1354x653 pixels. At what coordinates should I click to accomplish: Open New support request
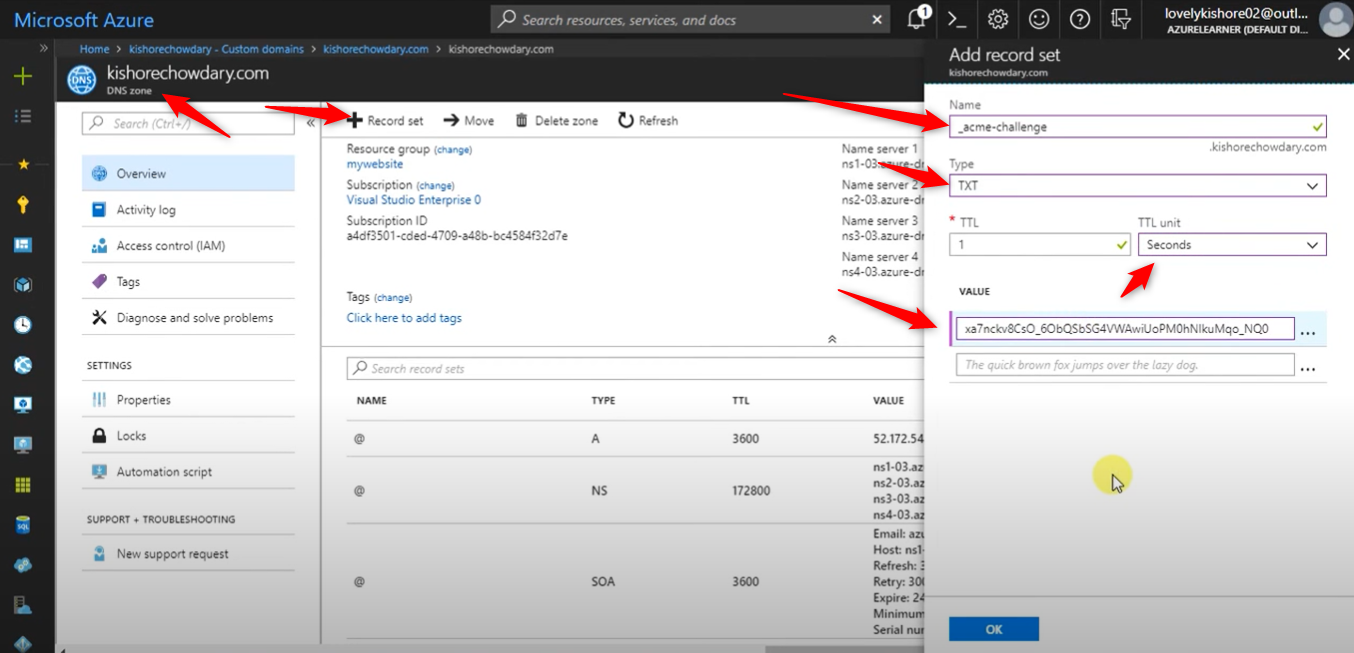(x=188, y=553)
